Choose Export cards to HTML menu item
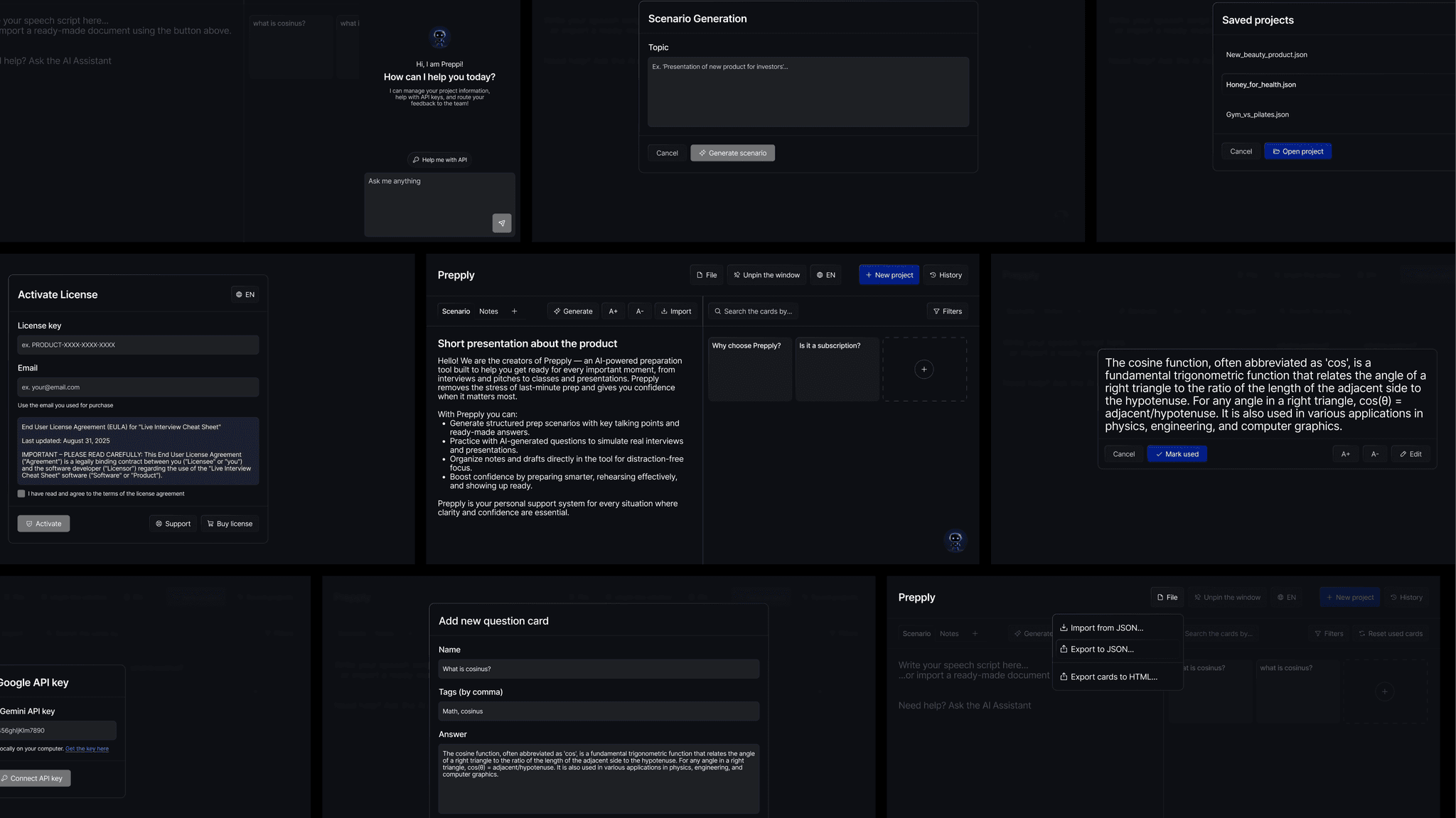Viewport: 1456px width, 818px height. coord(1113,677)
